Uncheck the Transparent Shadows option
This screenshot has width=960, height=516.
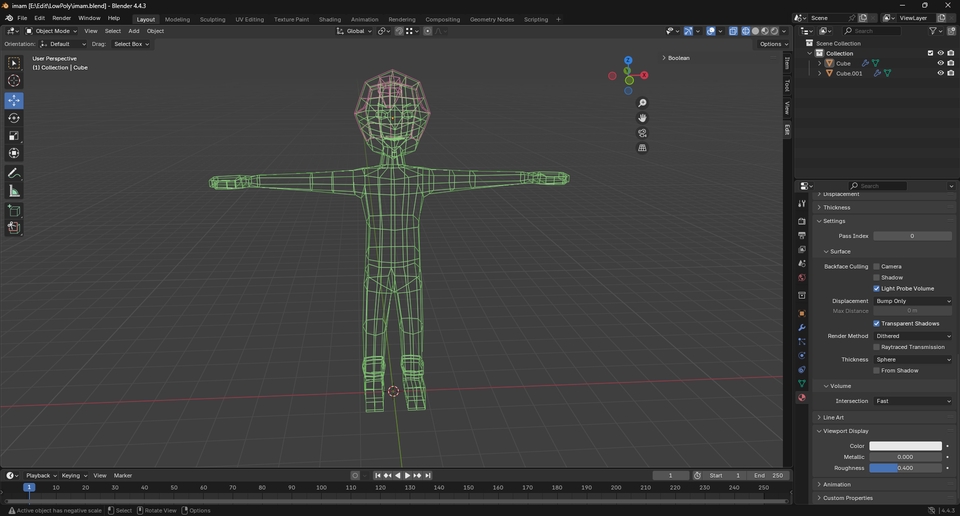(877, 324)
